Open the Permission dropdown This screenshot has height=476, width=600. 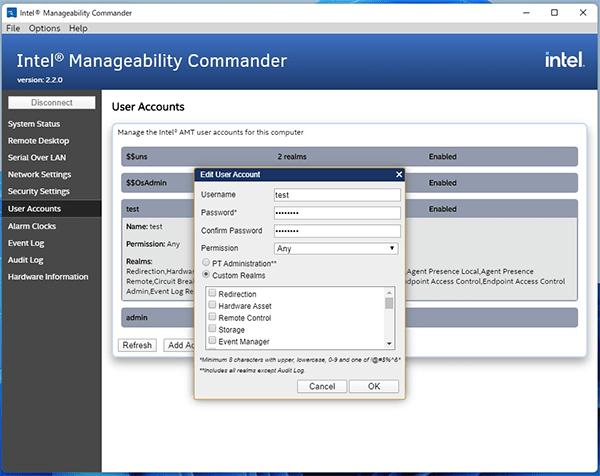(337, 248)
